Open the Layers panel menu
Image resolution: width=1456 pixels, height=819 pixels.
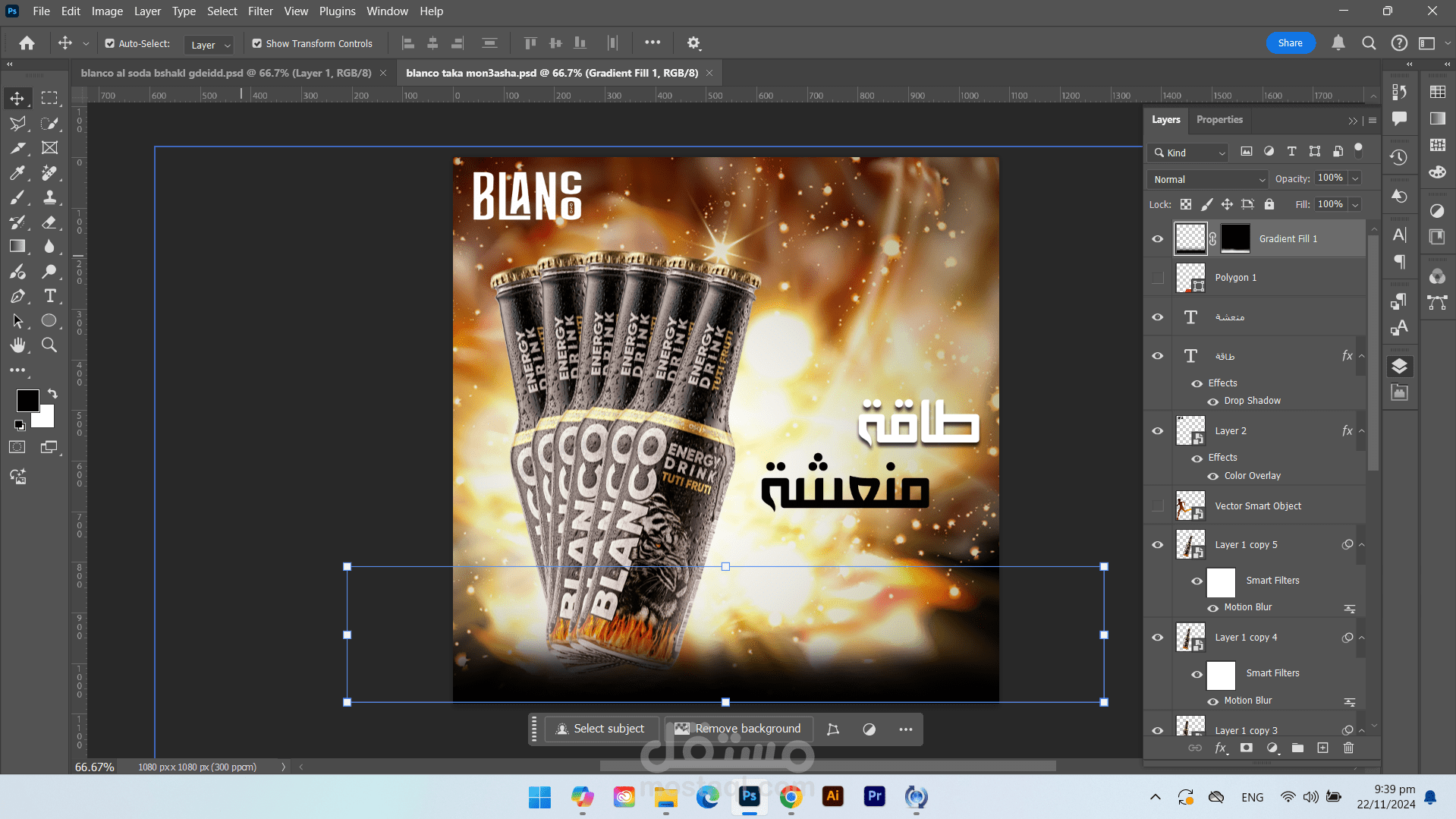[x=1373, y=121]
